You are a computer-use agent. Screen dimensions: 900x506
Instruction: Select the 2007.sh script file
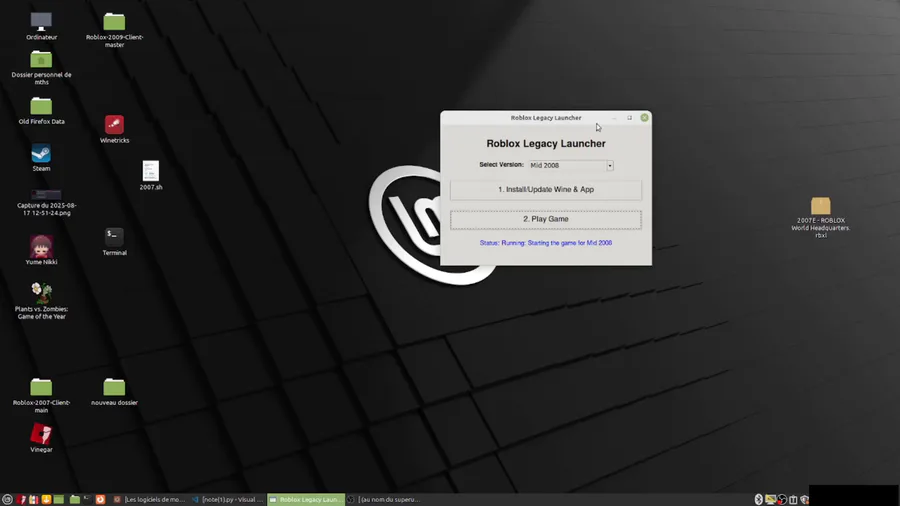(151, 175)
